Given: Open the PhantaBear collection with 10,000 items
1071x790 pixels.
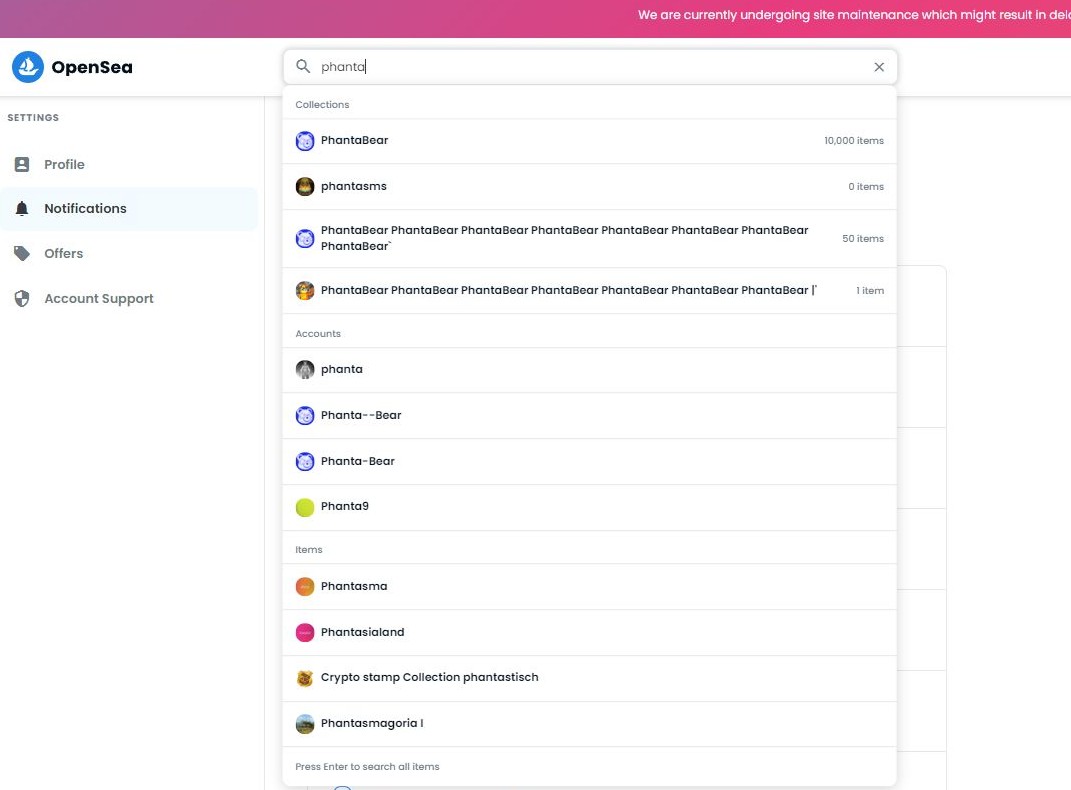Looking at the screenshot, I should (x=589, y=141).
